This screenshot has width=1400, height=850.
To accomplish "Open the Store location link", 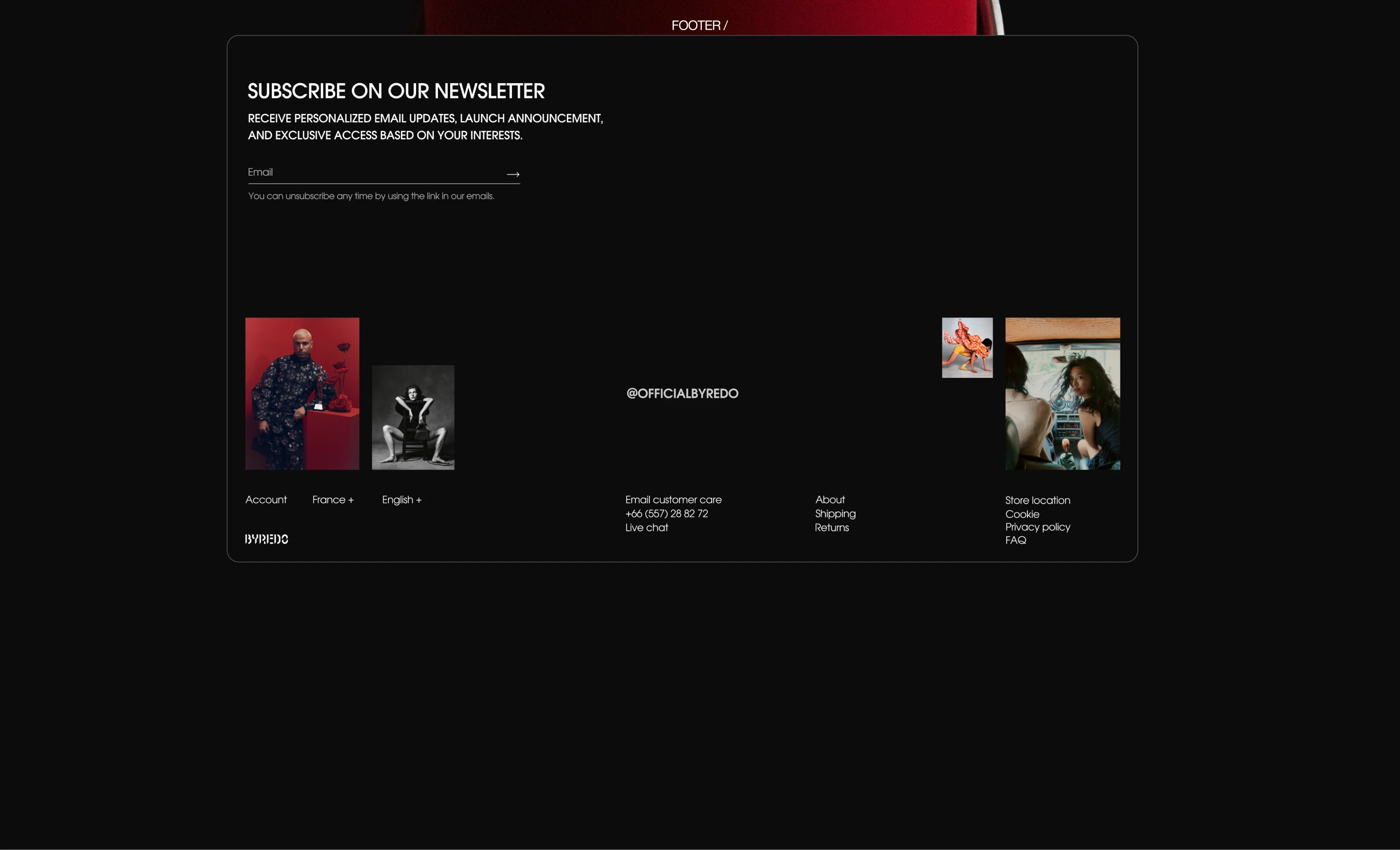I will pos(1037,500).
